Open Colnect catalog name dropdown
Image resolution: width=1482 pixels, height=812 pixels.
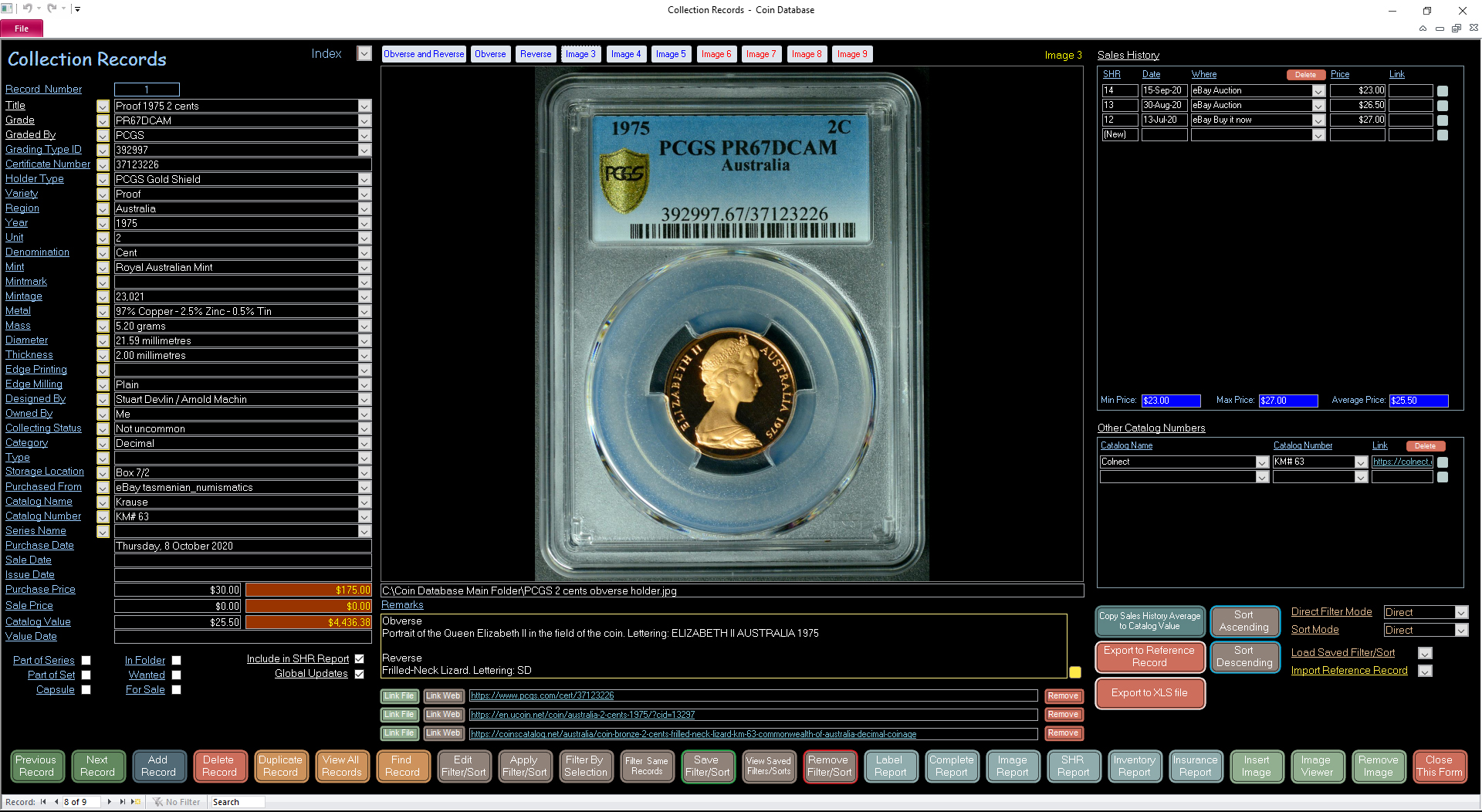point(1262,462)
